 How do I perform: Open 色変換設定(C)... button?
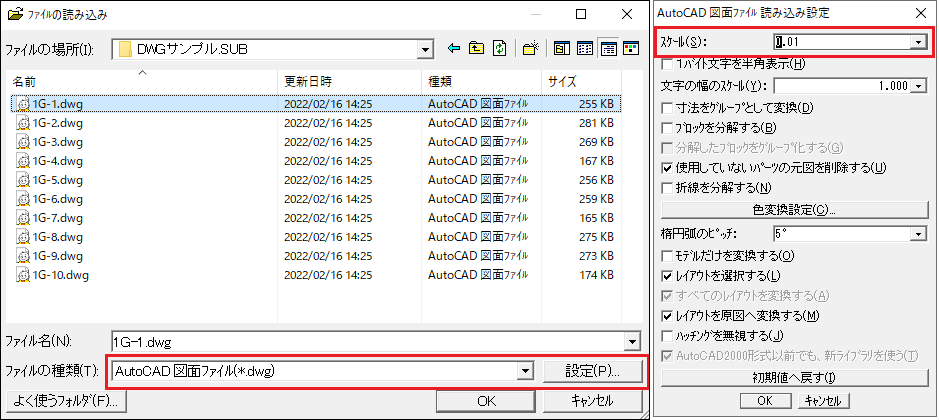coord(794,210)
